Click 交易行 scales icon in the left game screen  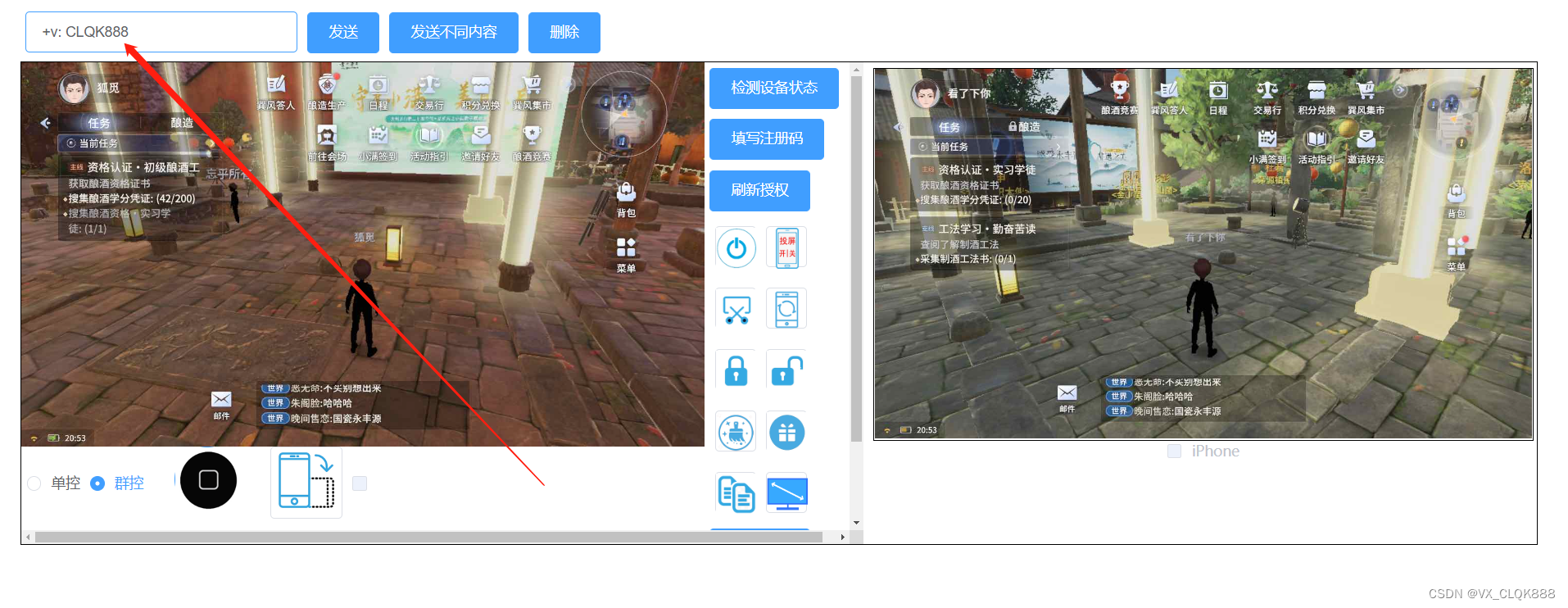pos(428,93)
